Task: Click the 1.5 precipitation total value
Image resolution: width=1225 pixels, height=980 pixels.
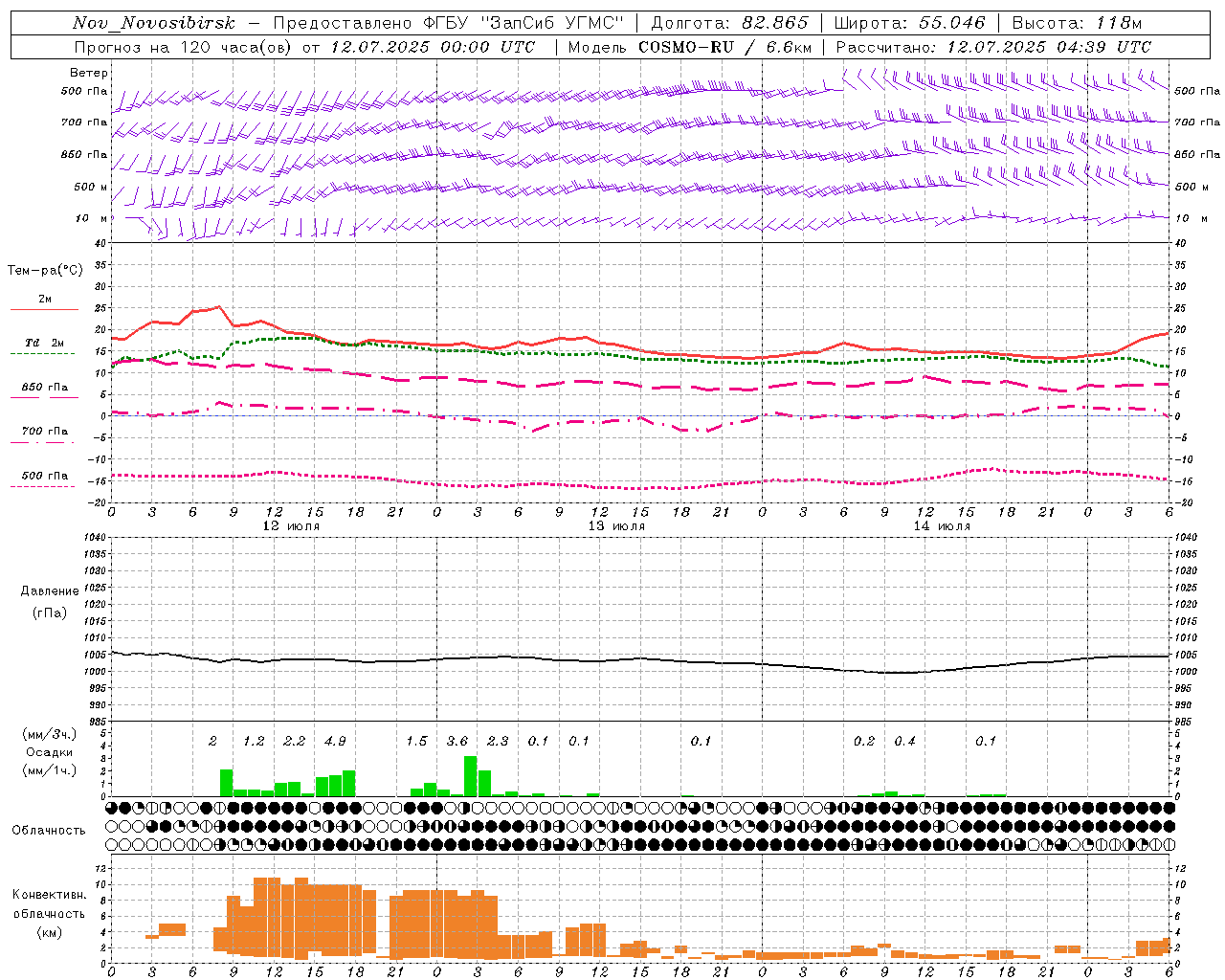Action: 416,741
